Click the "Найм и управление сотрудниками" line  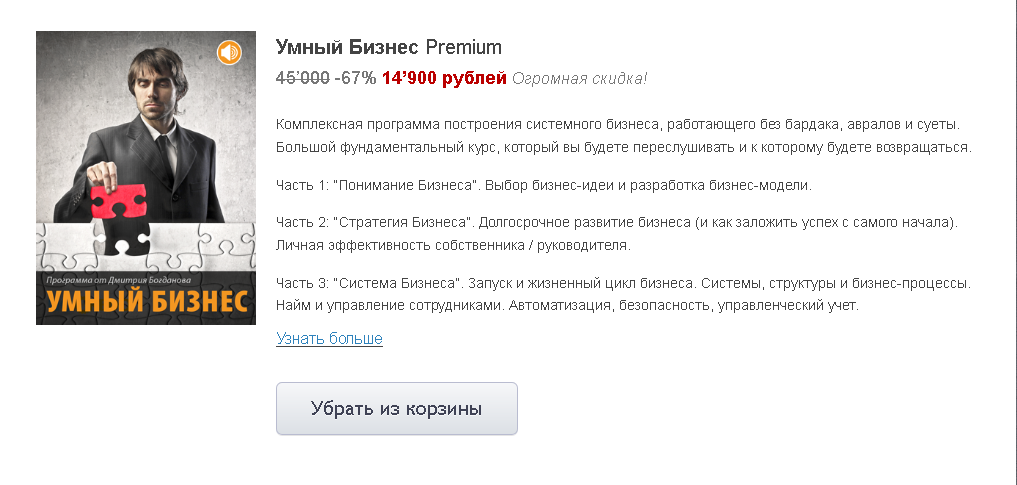click(568, 306)
